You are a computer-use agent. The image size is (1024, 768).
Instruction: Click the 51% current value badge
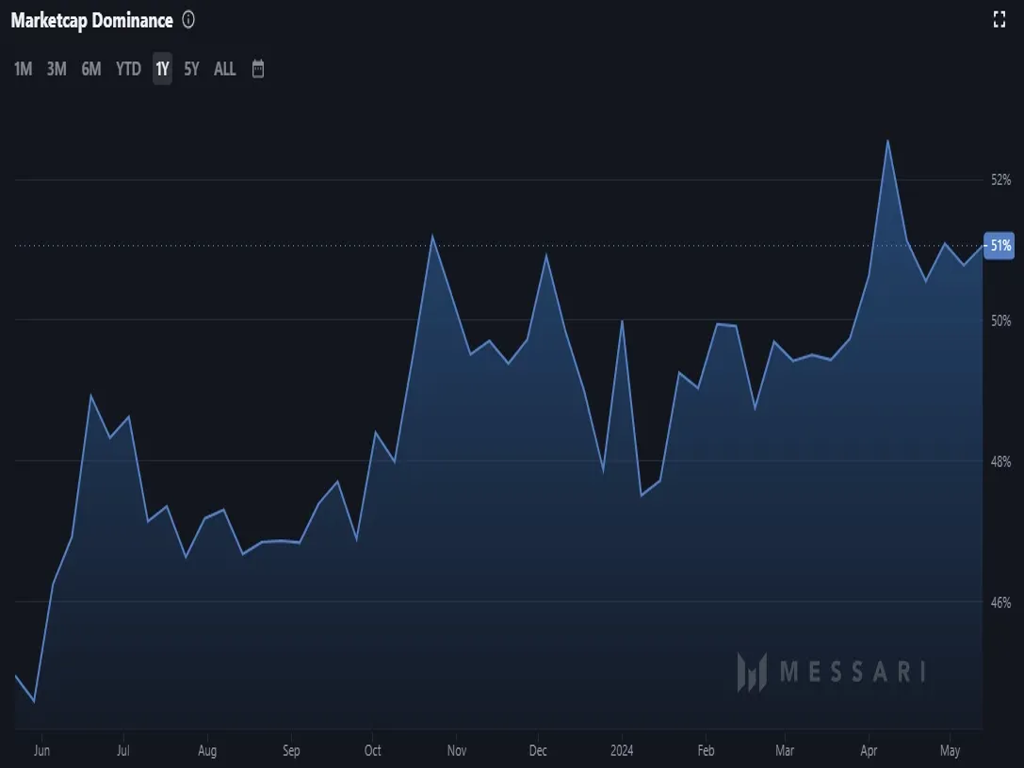click(x=1000, y=246)
